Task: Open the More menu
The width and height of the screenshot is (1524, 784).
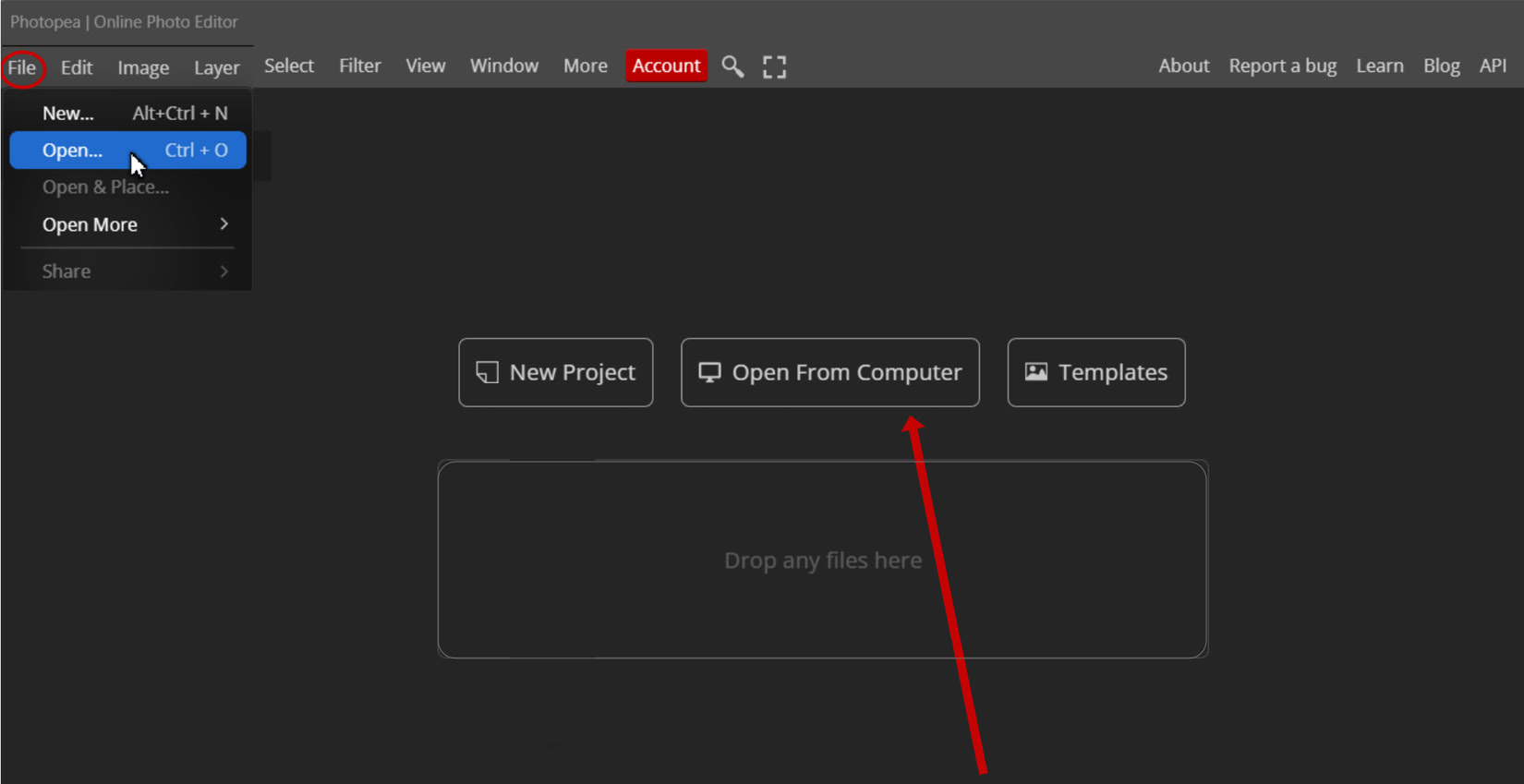Action: [x=586, y=66]
